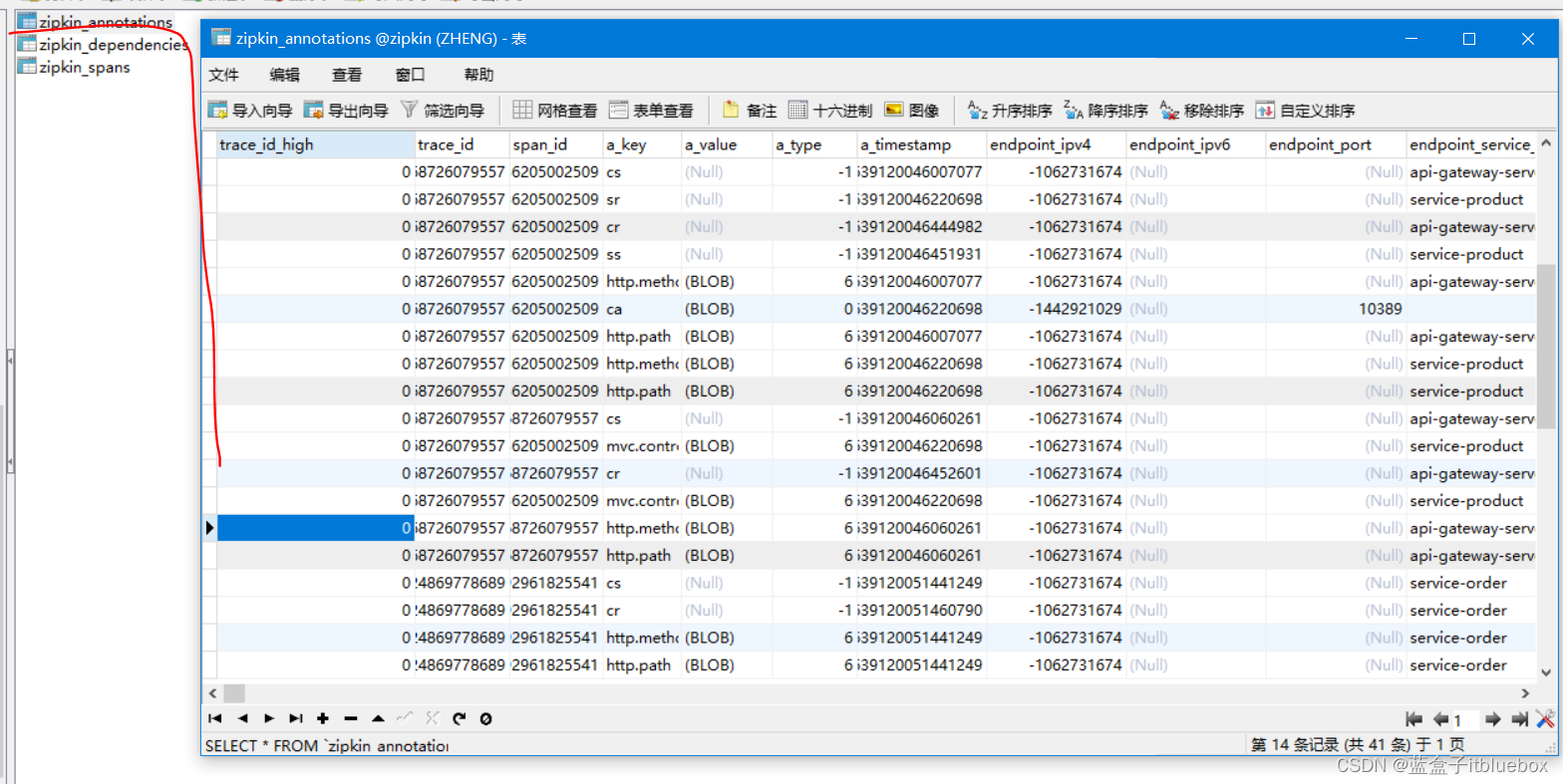Select the endpoint_port cell showing 10389
The width and height of the screenshot is (1563, 784).
[x=1336, y=309]
